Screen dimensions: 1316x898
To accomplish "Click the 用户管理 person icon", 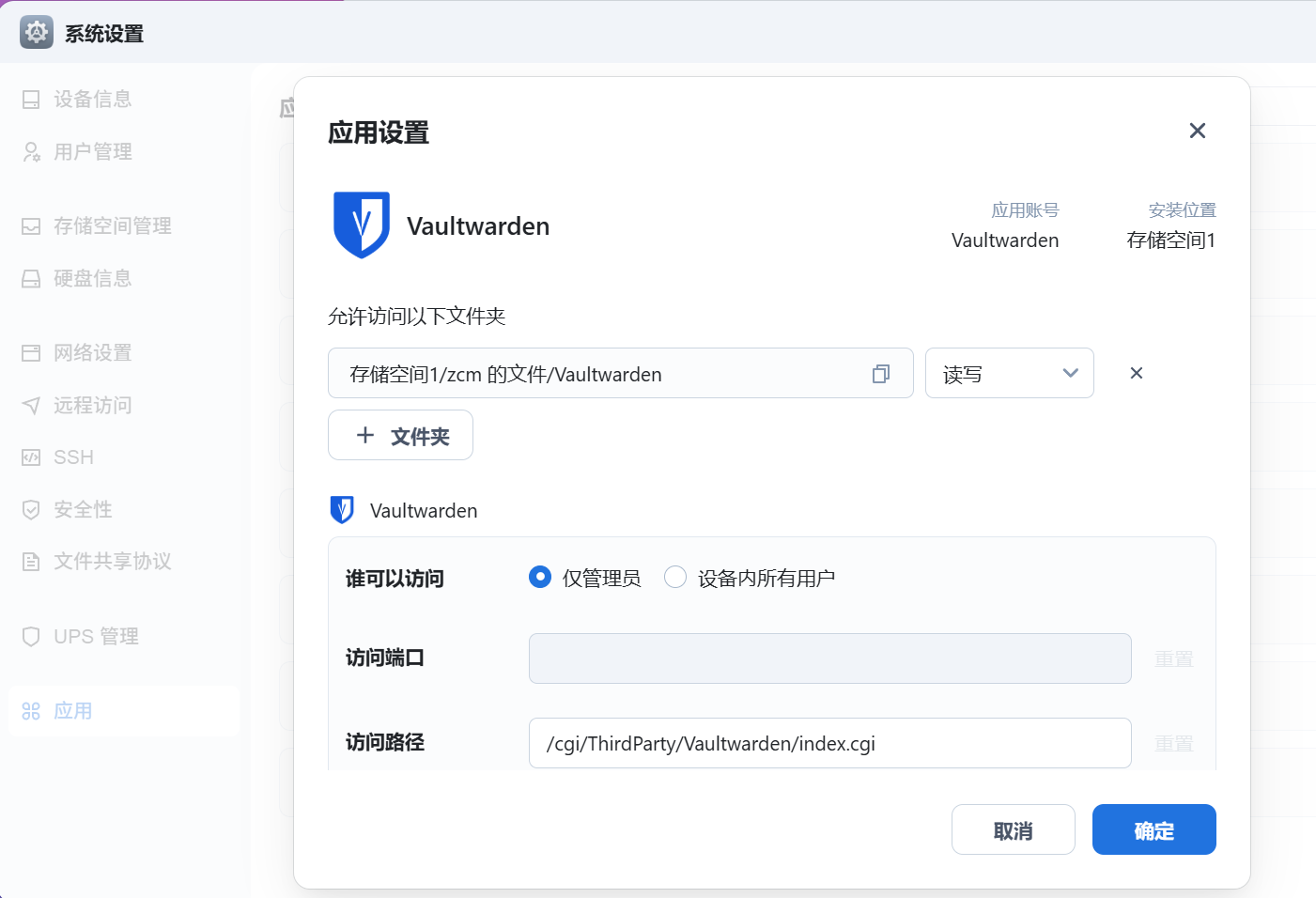I will (x=31, y=151).
